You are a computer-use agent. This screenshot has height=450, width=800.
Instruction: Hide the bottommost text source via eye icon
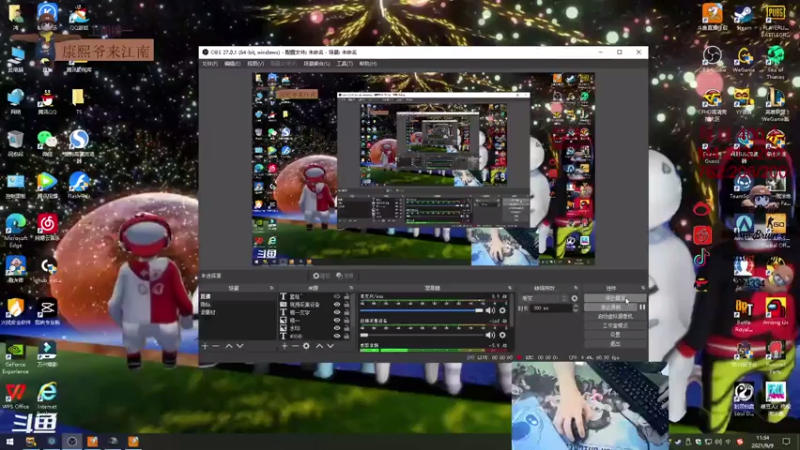[337, 336]
